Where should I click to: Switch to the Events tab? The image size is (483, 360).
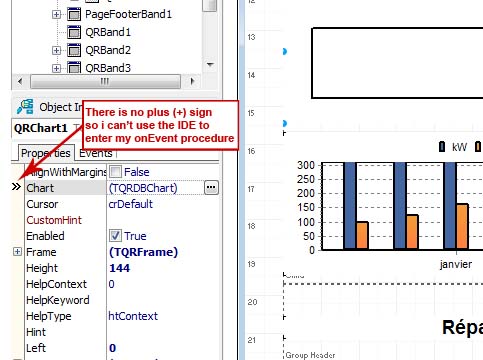point(95,153)
